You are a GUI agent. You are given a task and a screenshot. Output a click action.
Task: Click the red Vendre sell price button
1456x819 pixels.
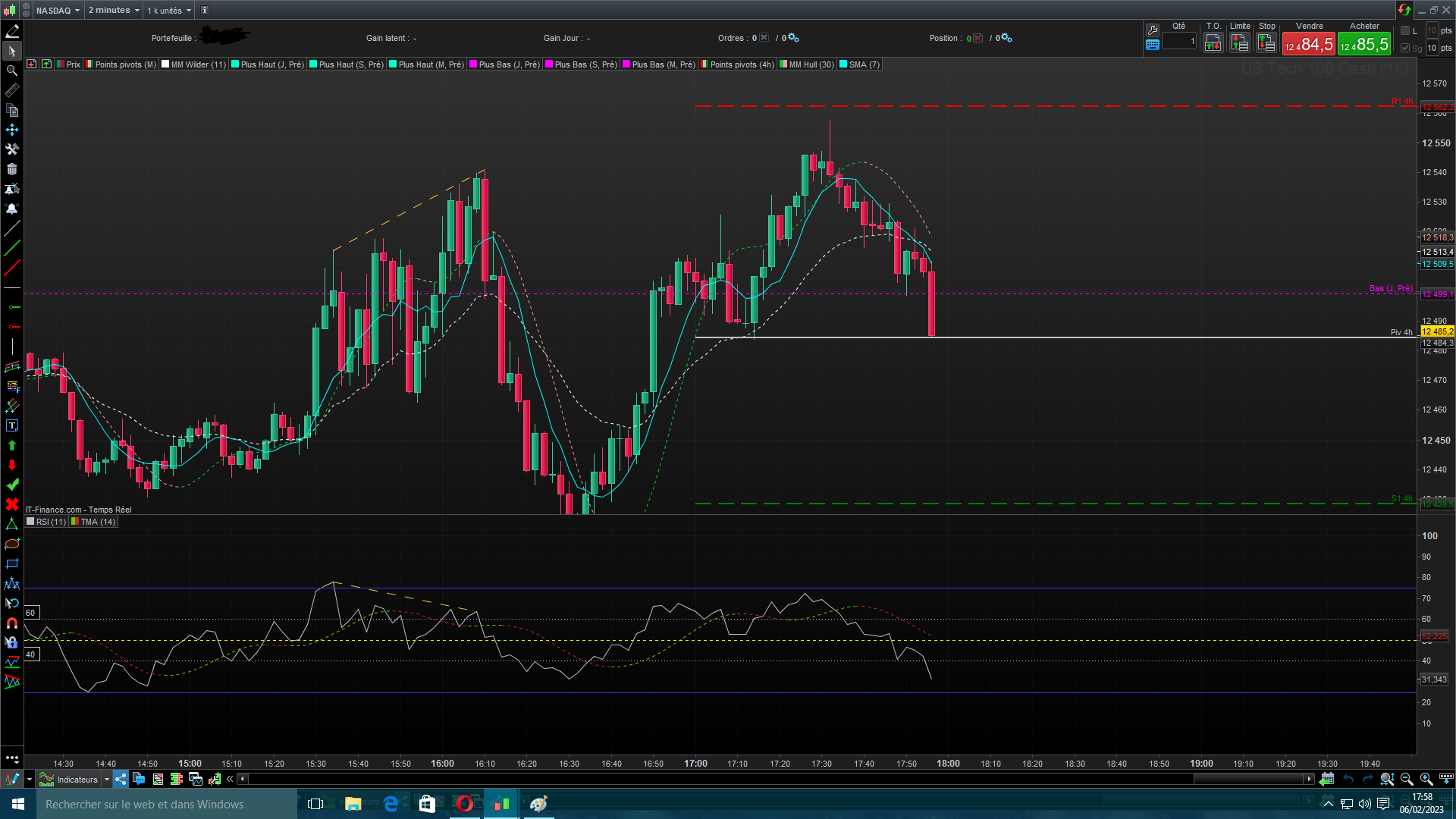(1308, 44)
